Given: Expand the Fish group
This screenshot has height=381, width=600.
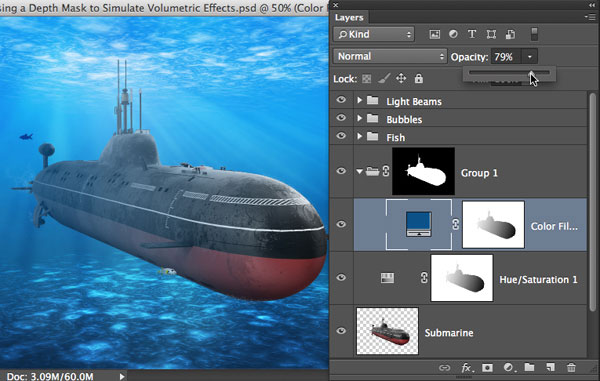Looking at the screenshot, I should pos(359,136).
